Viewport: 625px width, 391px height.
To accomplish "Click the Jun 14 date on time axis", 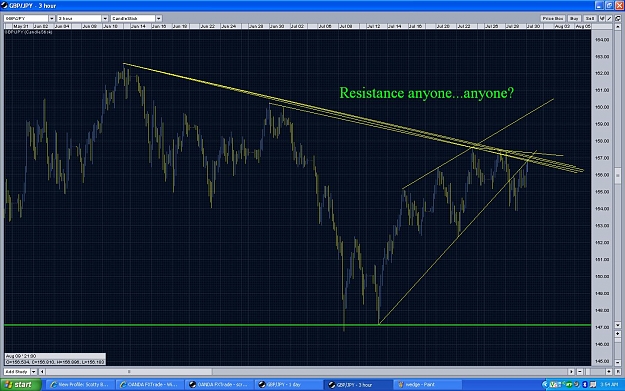I will (138, 26).
